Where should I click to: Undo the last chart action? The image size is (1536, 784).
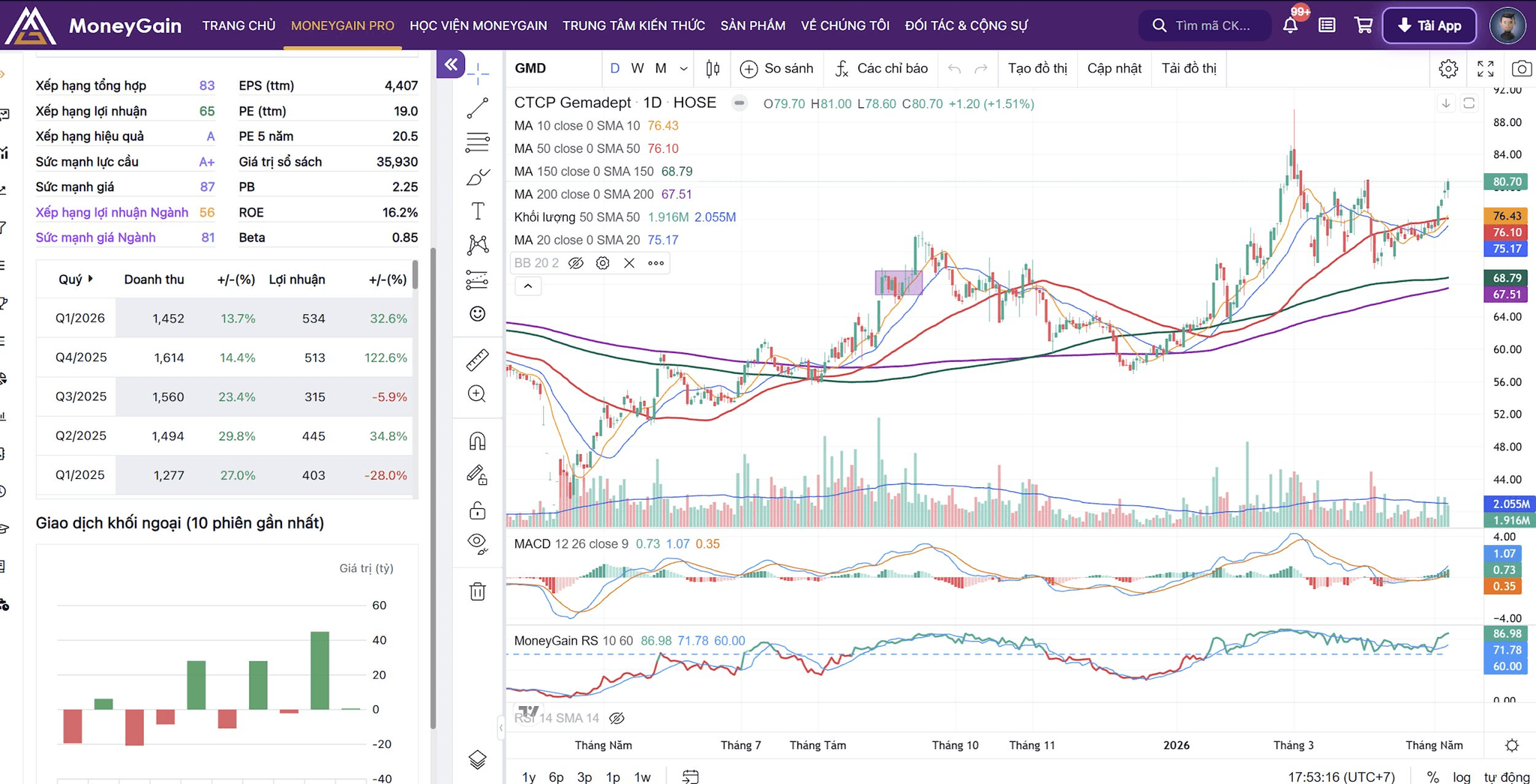click(x=954, y=69)
